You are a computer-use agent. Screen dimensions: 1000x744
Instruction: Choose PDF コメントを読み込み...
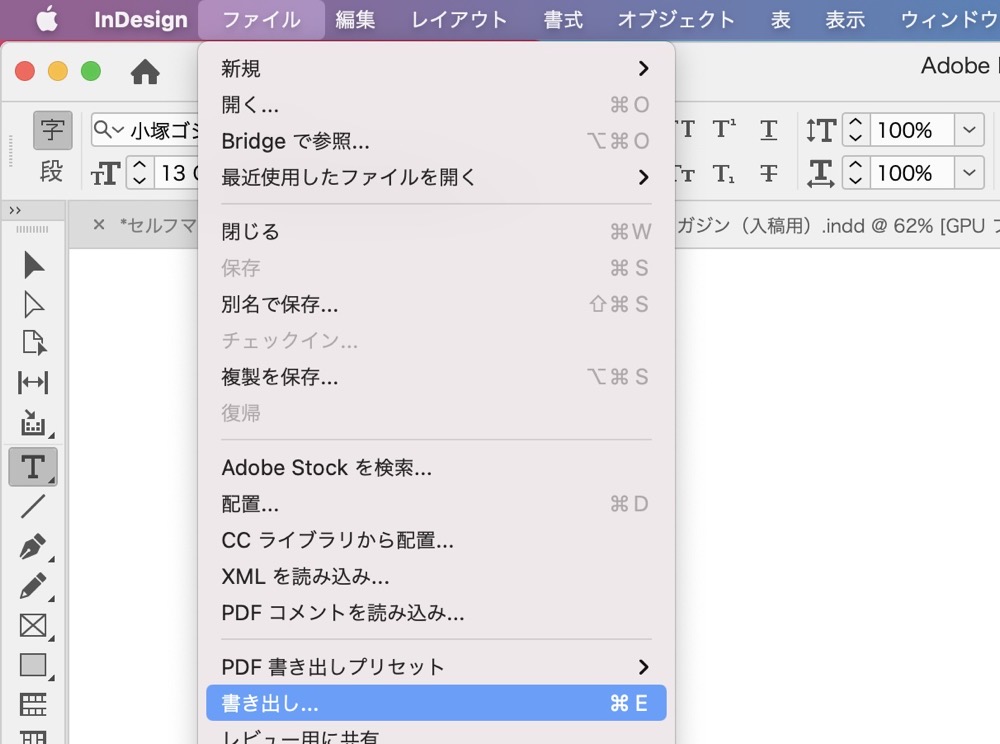[436, 613]
